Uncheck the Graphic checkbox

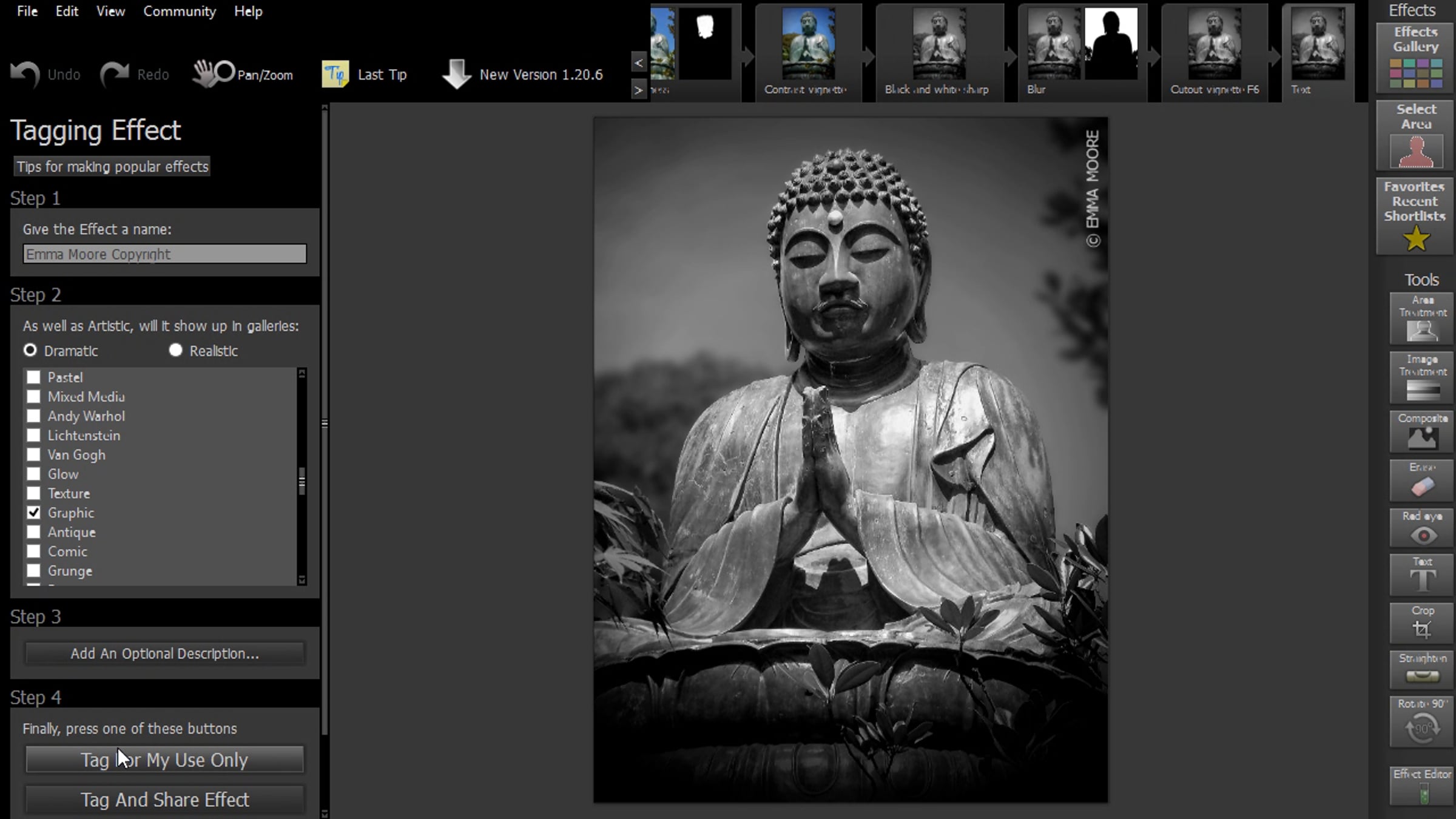pos(33,513)
